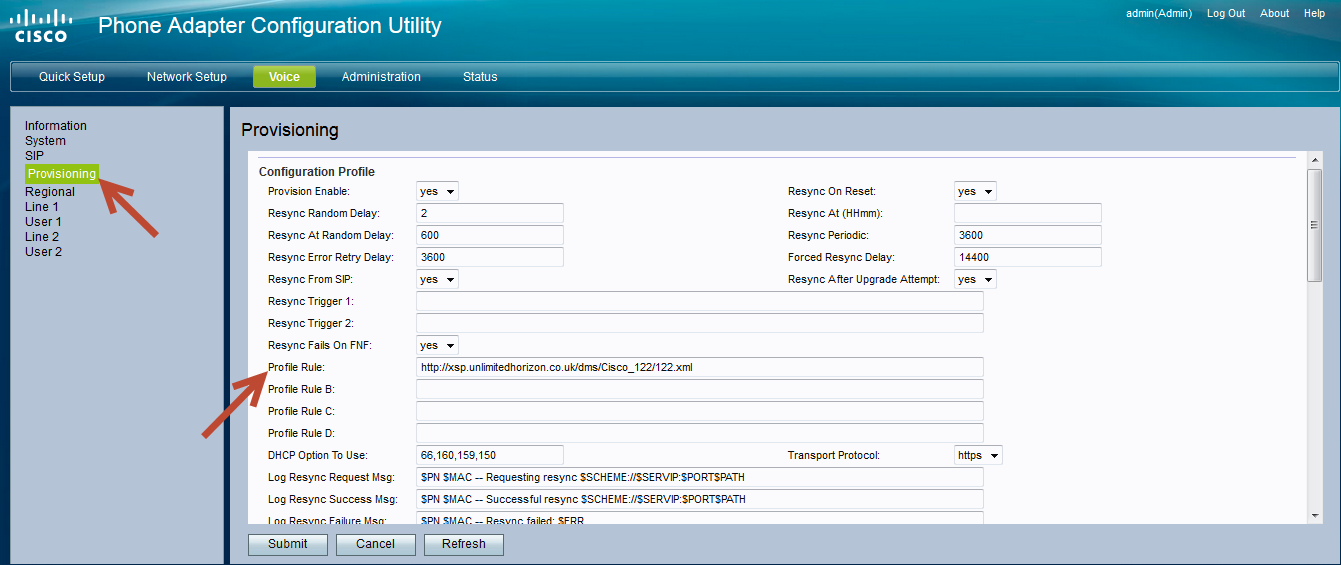The width and height of the screenshot is (1341, 565).
Task: Click the Submit button
Action: tap(288, 544)
